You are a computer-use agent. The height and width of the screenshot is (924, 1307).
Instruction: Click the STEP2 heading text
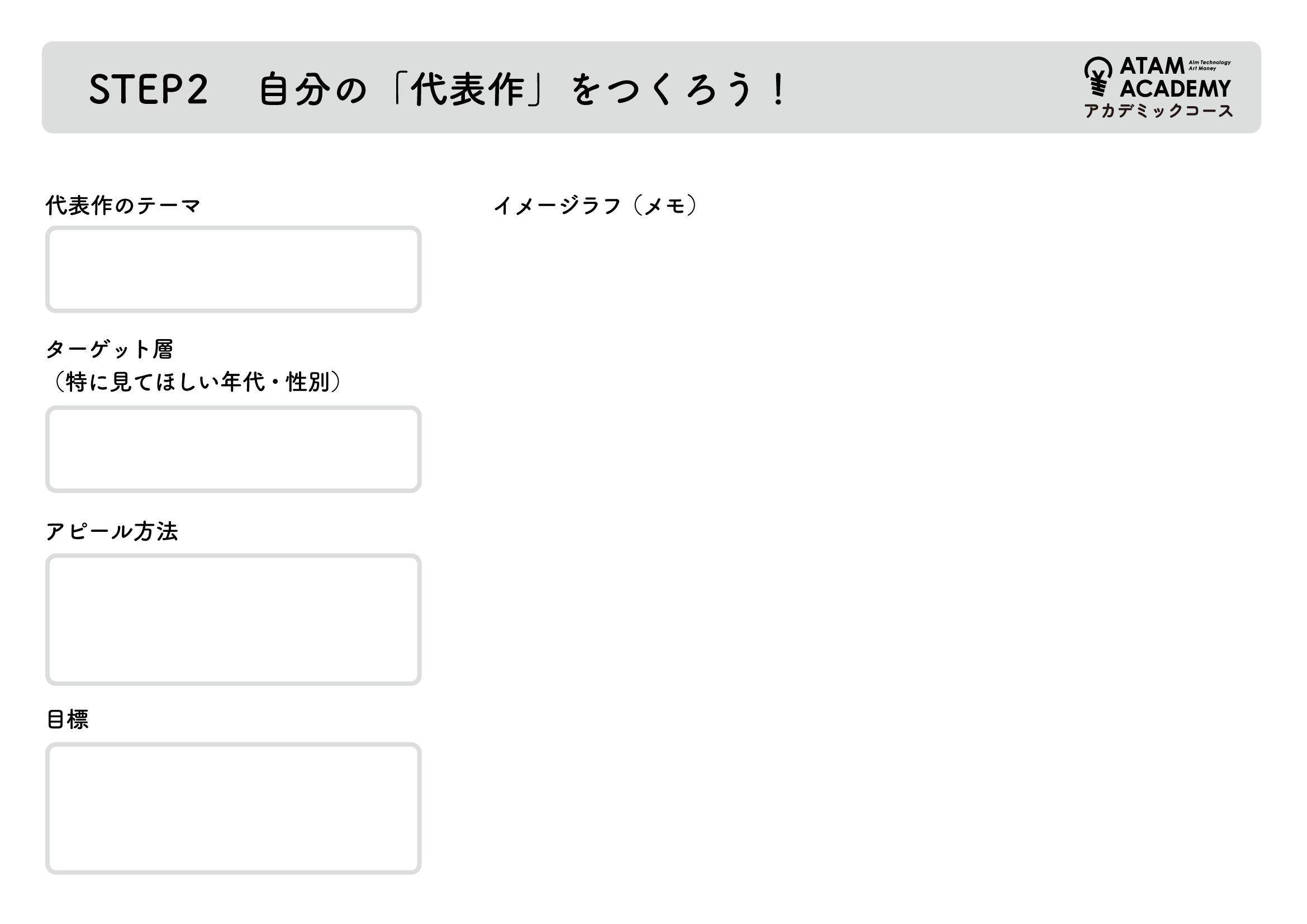coord(149,89)
